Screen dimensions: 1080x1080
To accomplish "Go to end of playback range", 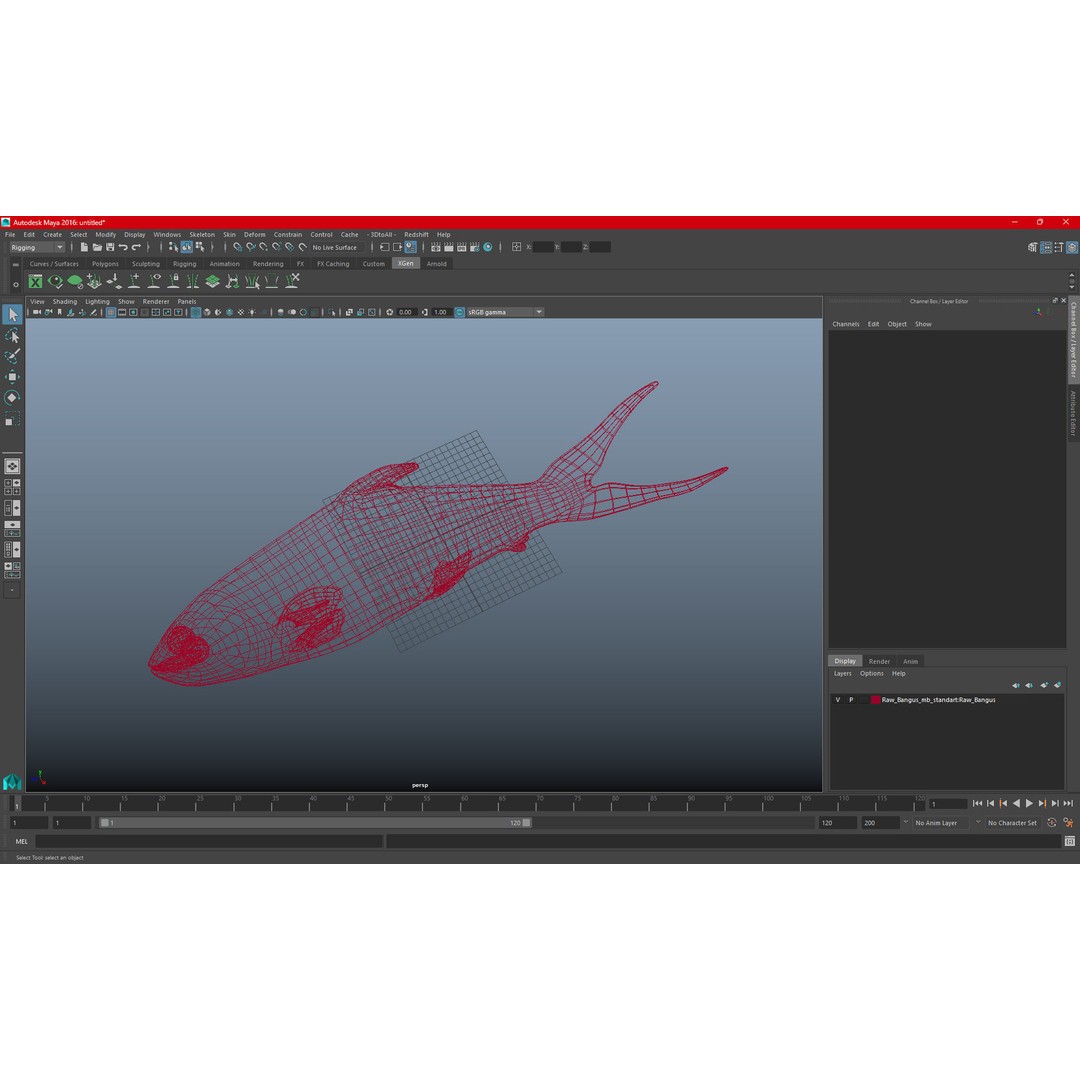I will 1068,804.
